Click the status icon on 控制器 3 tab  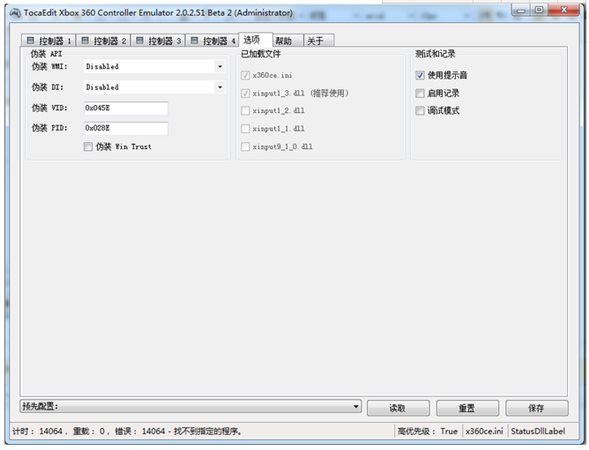click(139, 40)
